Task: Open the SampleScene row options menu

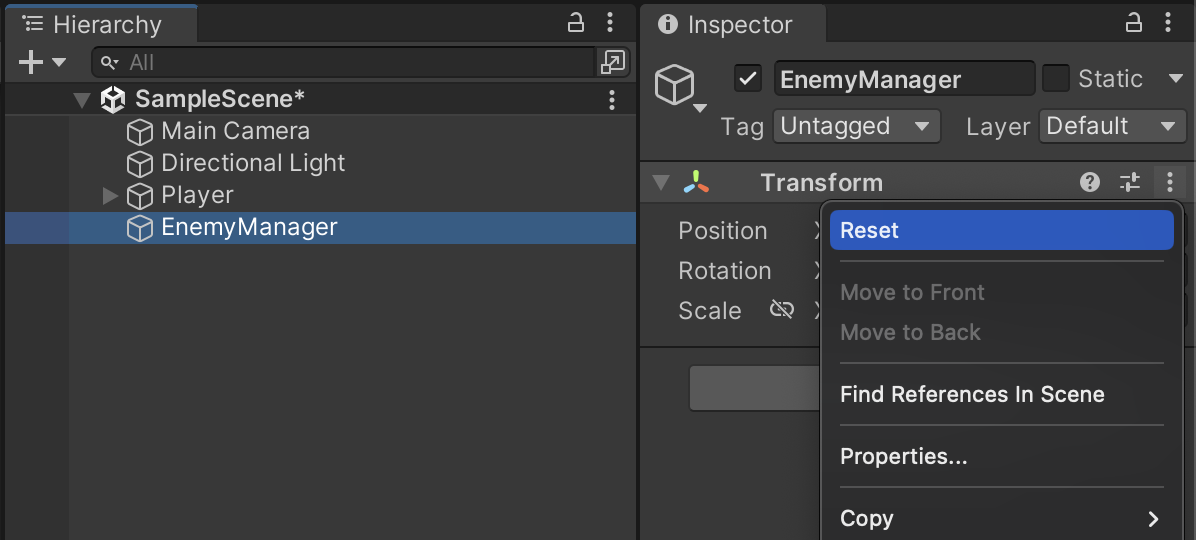Action: [612, 100]
